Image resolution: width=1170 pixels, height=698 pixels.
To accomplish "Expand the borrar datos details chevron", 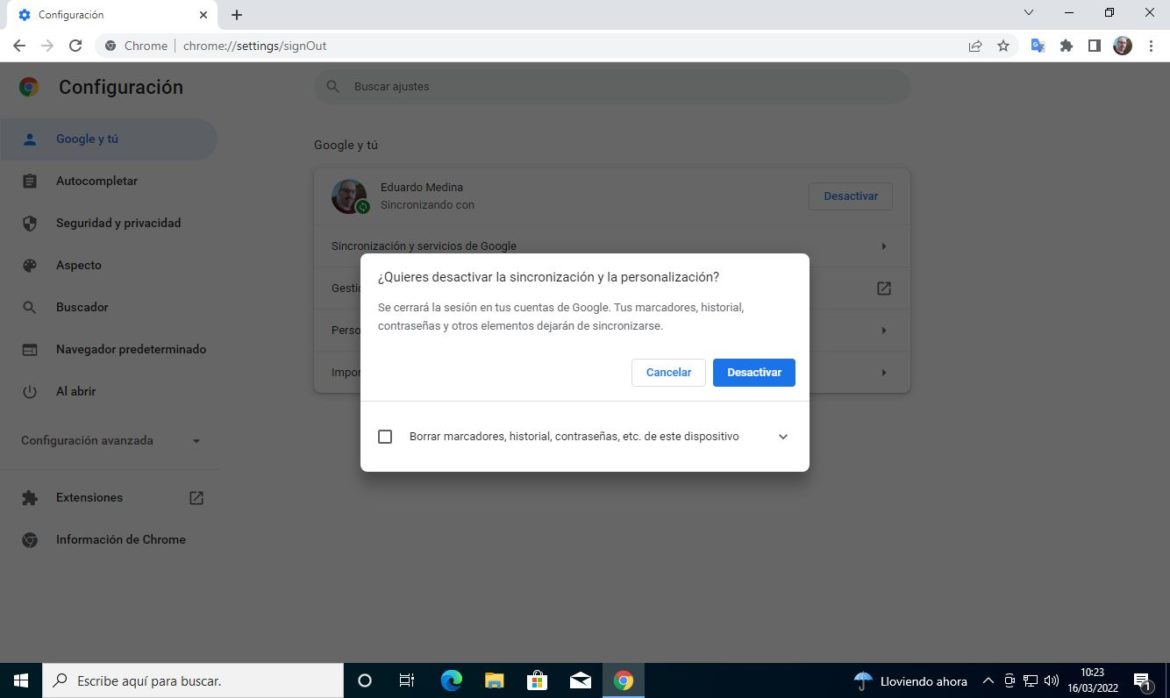I will [783, 436].
